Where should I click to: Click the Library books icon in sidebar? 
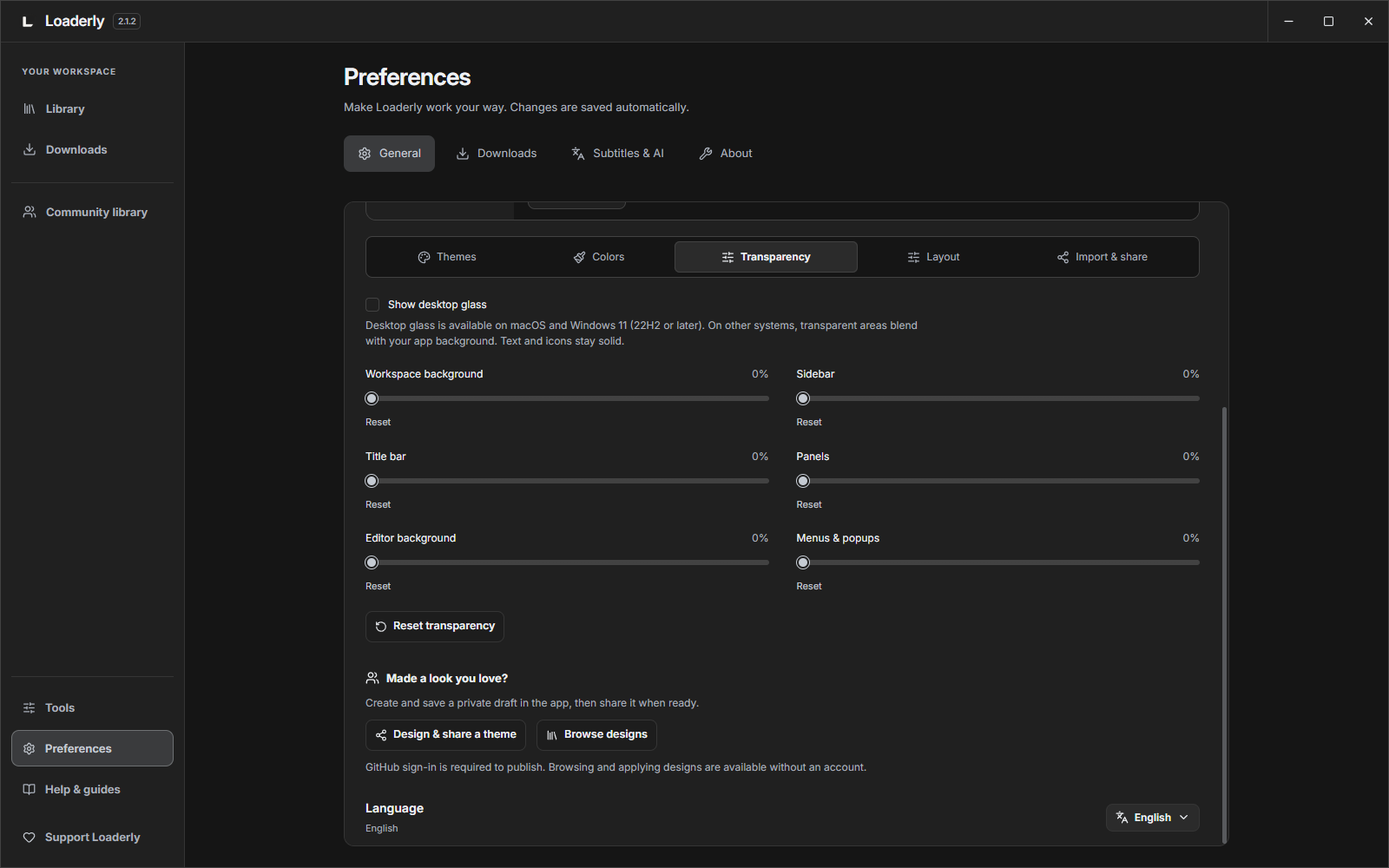pos(30,108)
